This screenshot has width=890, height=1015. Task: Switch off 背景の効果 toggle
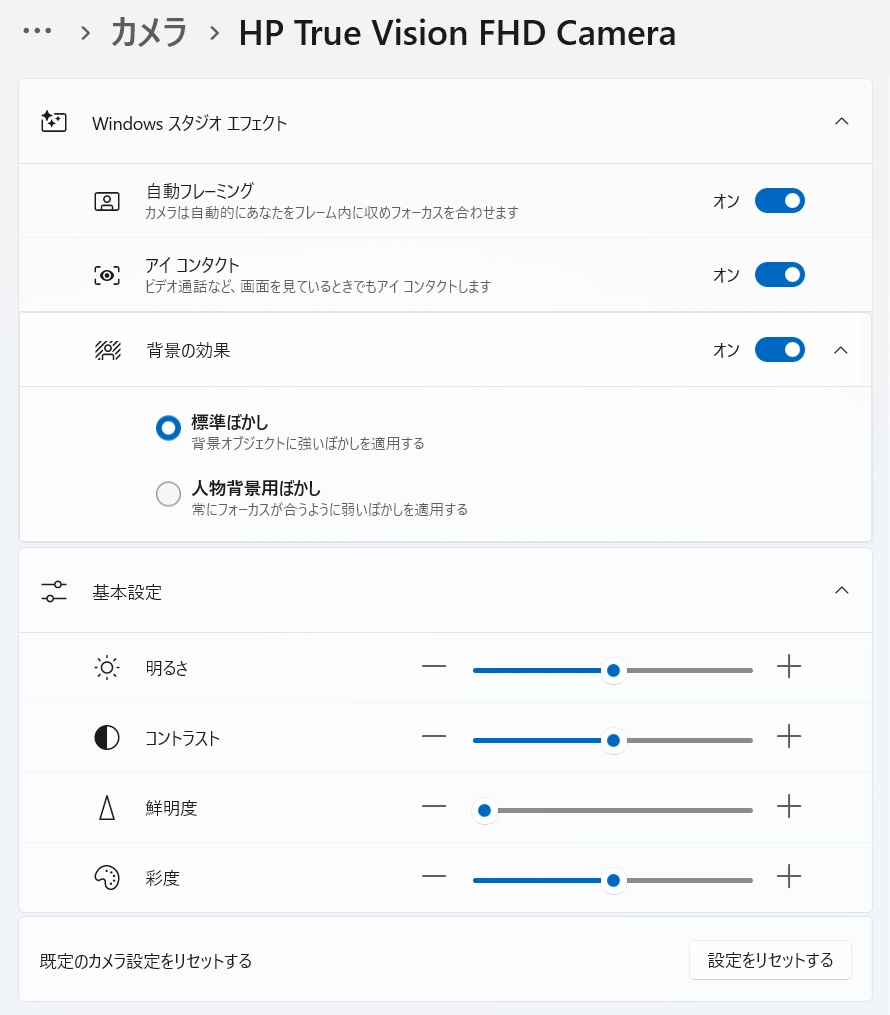tap(779, 350)
